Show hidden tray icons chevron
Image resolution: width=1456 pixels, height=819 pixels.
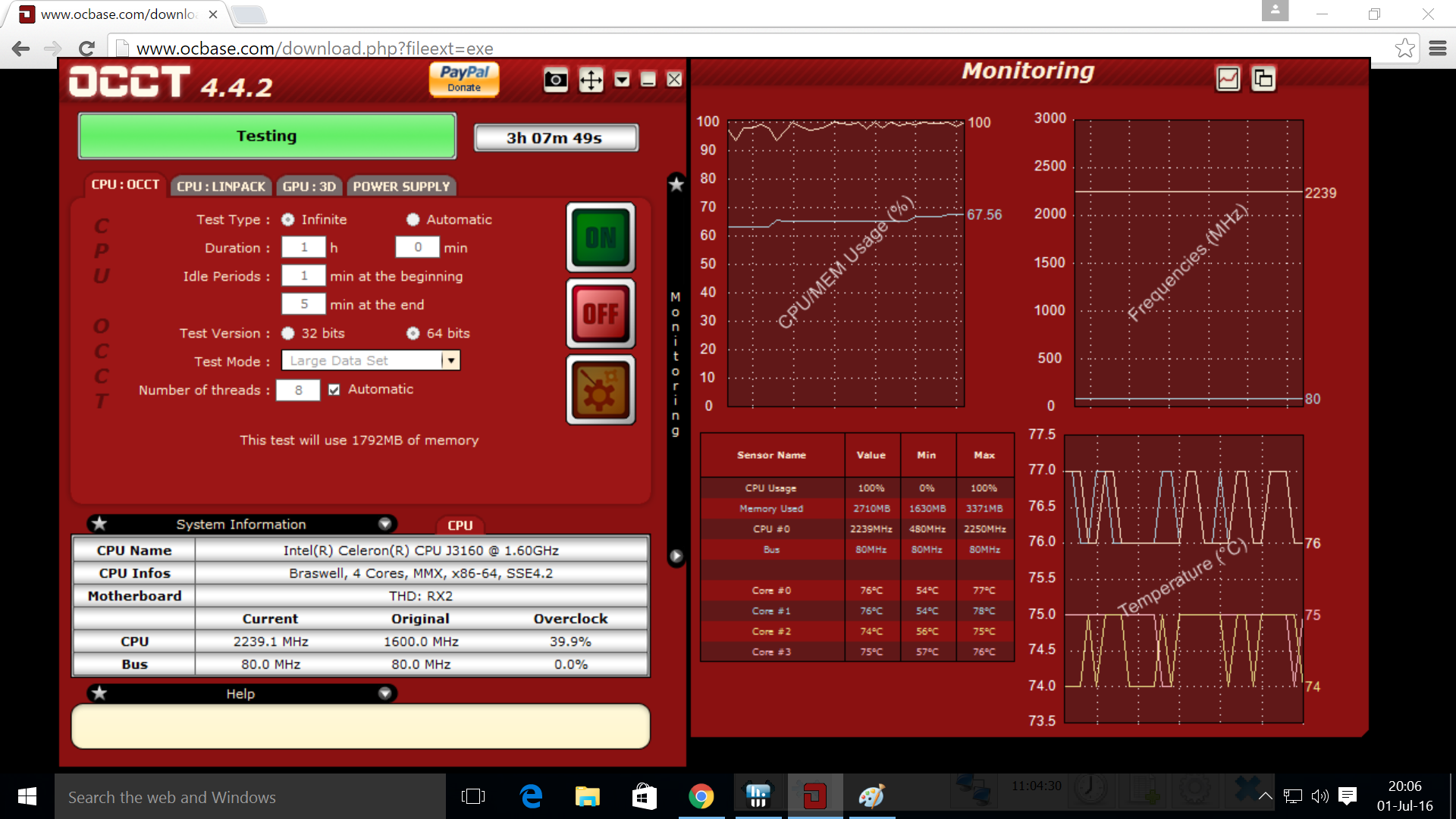1265,796
